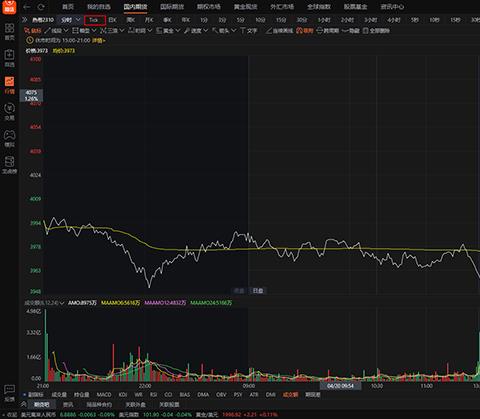480x419 pixels.
Task: Select the mouse cursor drawing tool
Action: pyautogui.click(x=33, y=31)
